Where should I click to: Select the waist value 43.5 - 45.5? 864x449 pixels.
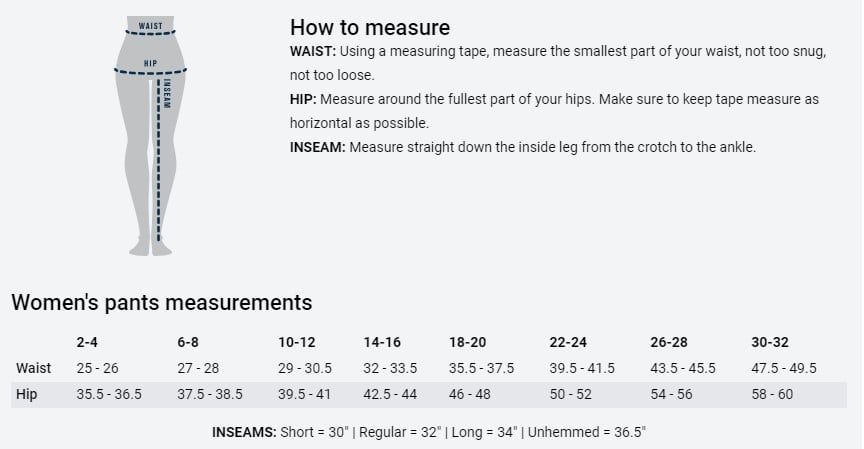click(x=683, y=368)
